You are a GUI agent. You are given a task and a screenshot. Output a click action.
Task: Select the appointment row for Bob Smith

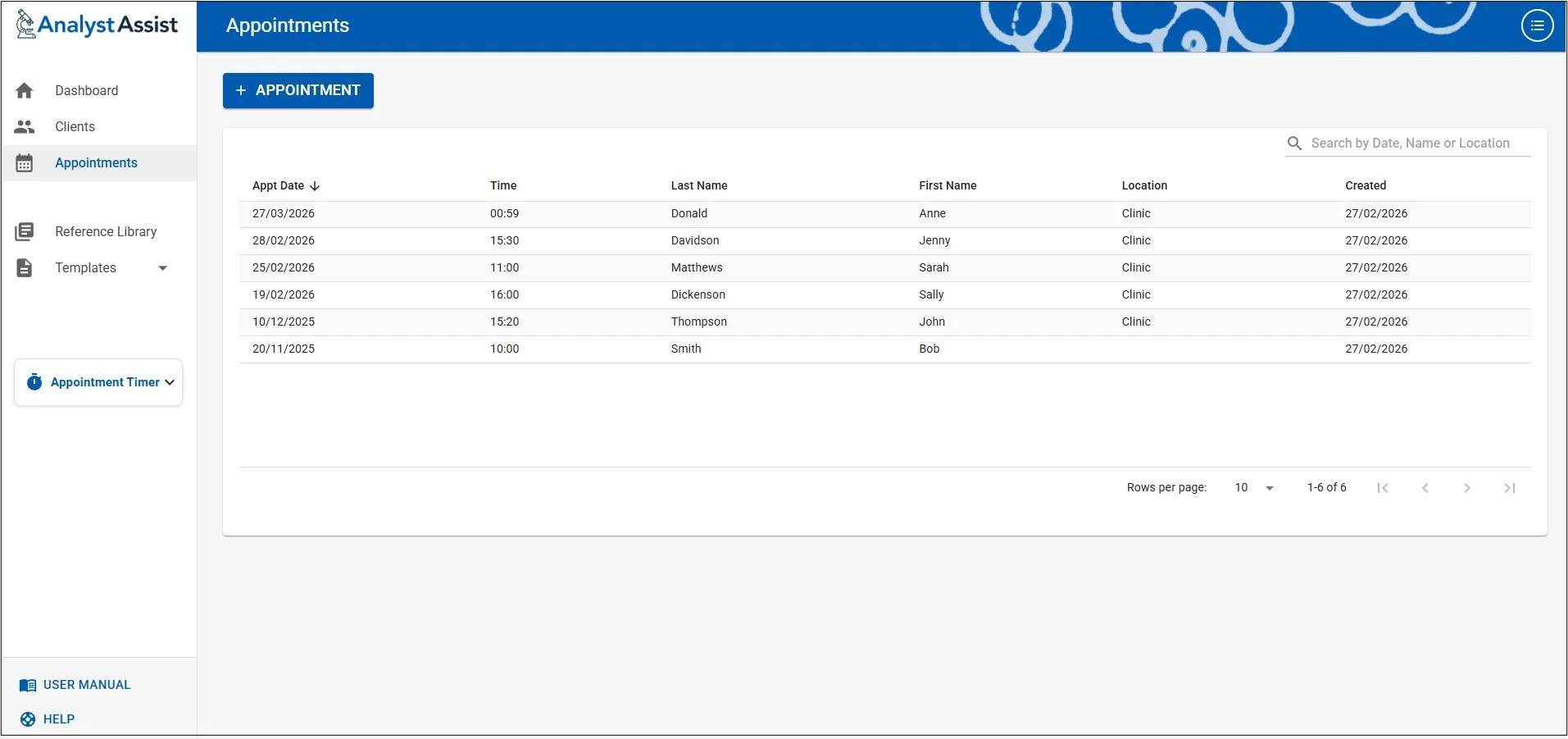pyautogui.click(x=738, y=349)
